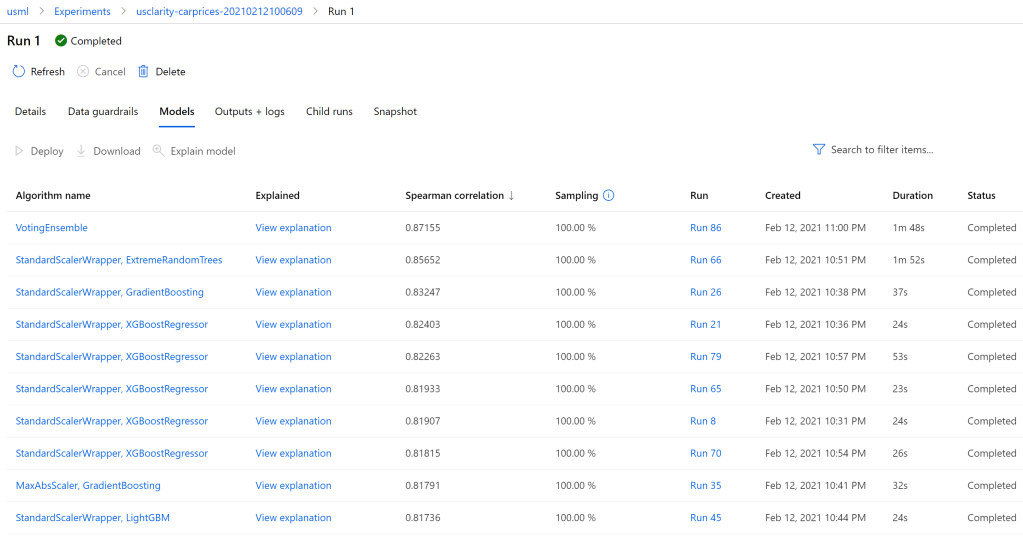Go to Experiments in the breadcrumb
This screenshot has height=544, width=1023.
82,12
